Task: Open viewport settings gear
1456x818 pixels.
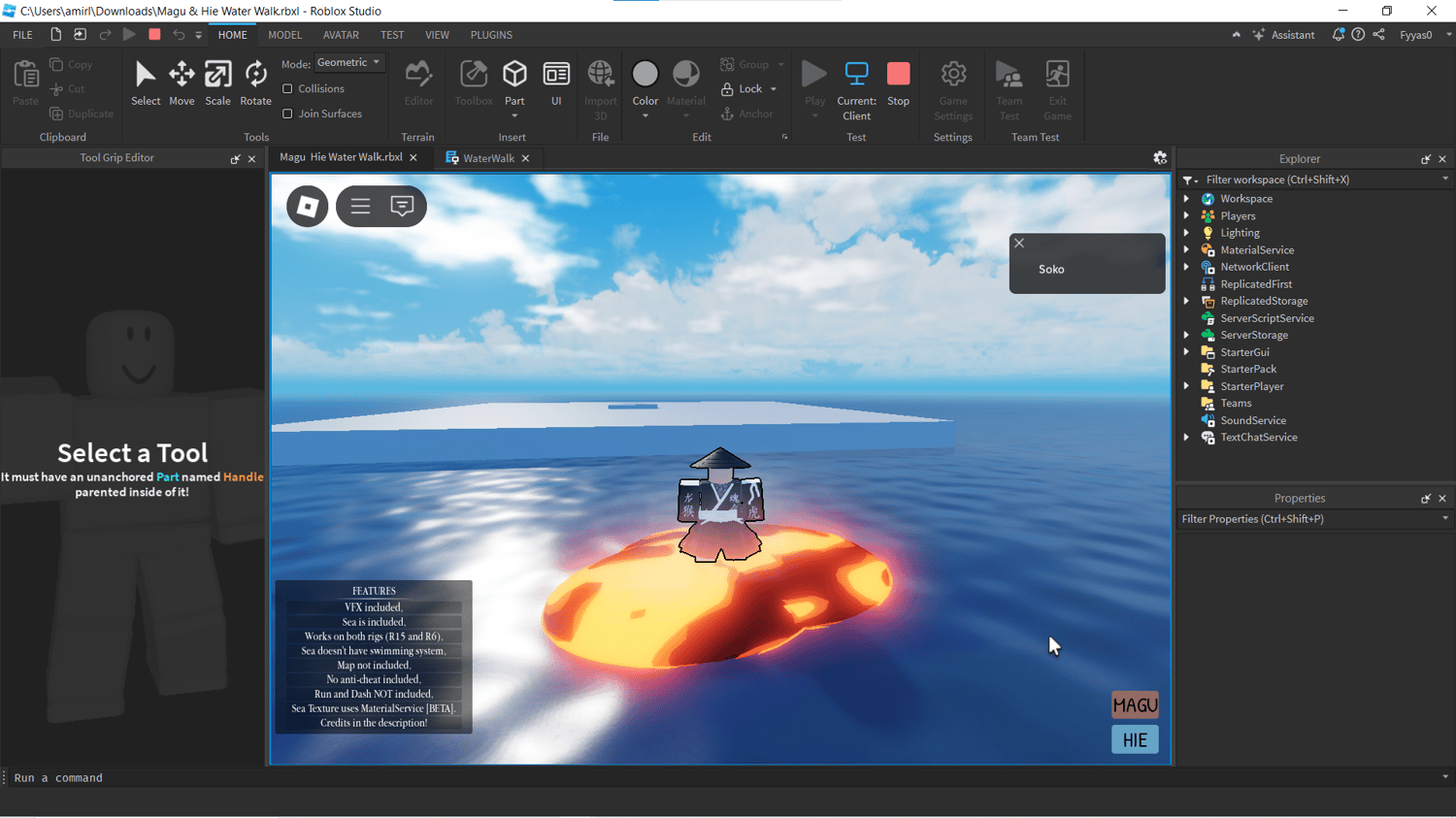Action: point(1160,157)
